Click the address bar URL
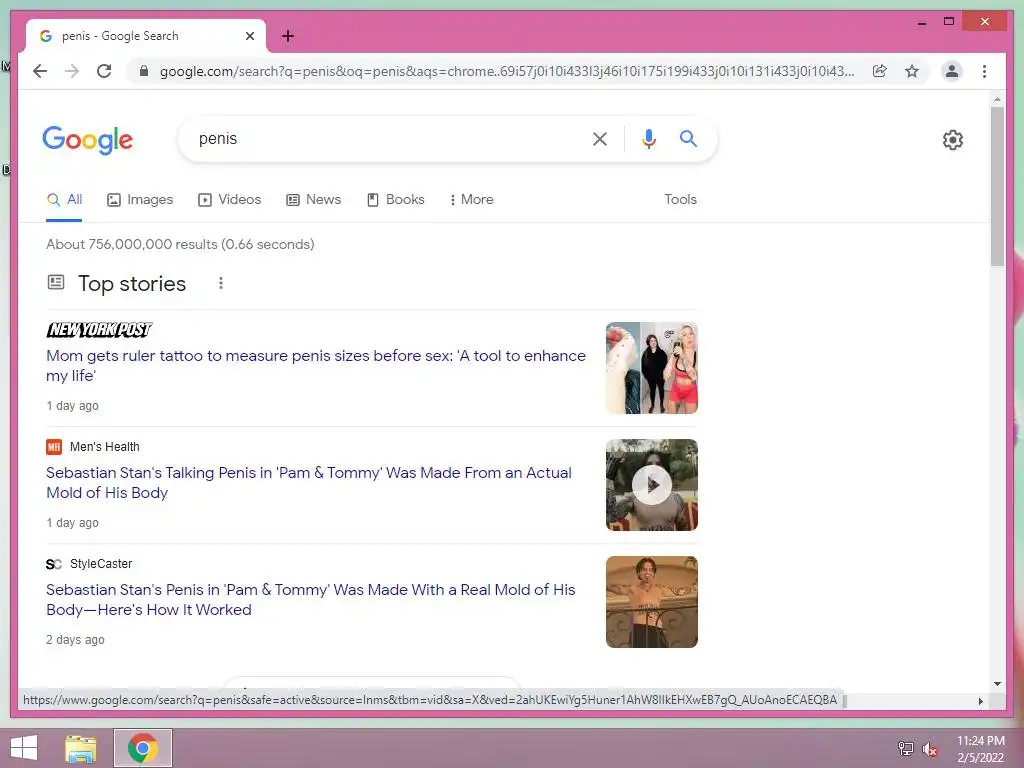 tap(507, 71)
